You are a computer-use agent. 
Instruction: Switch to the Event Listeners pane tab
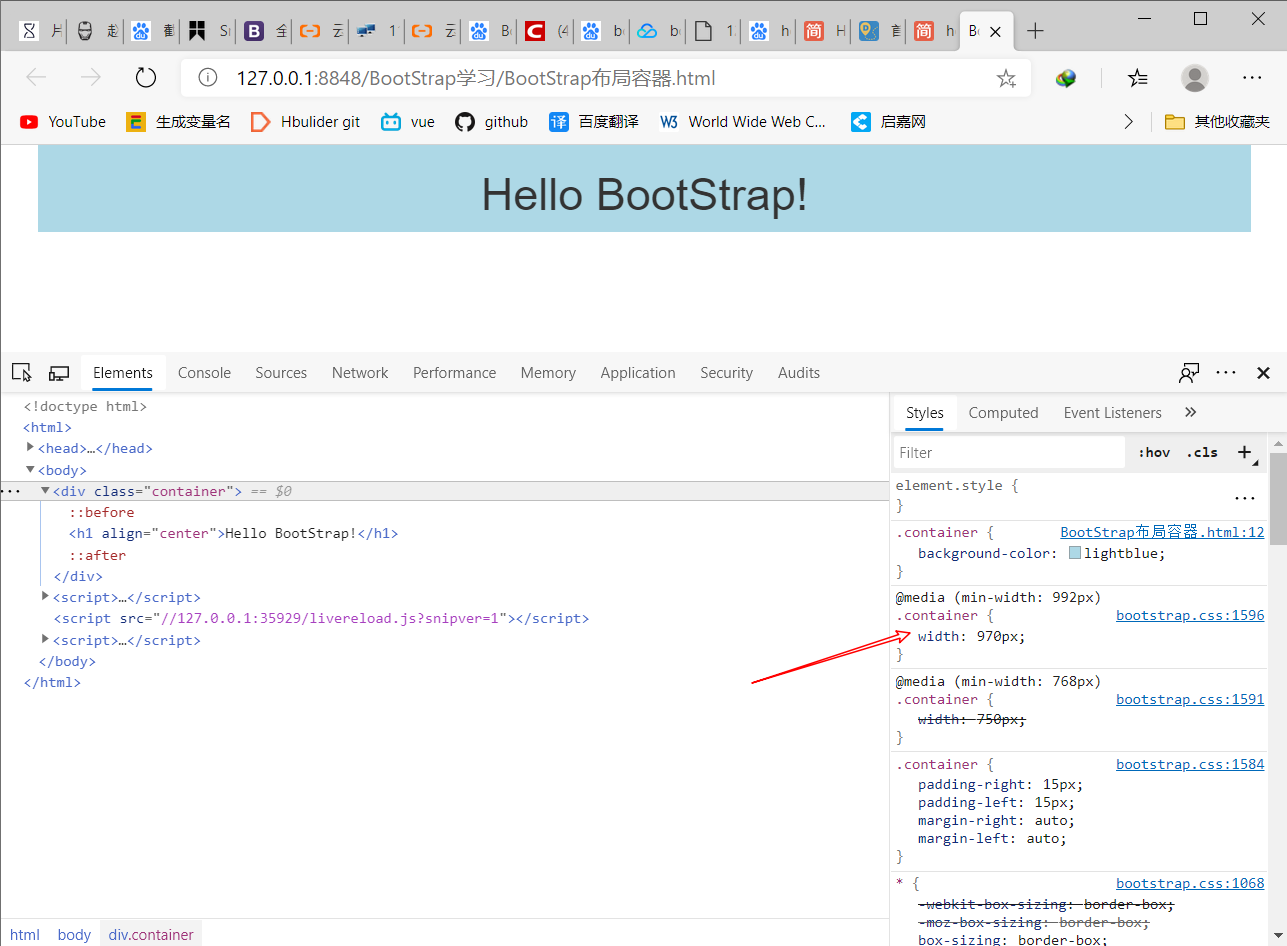(1112, 412)
